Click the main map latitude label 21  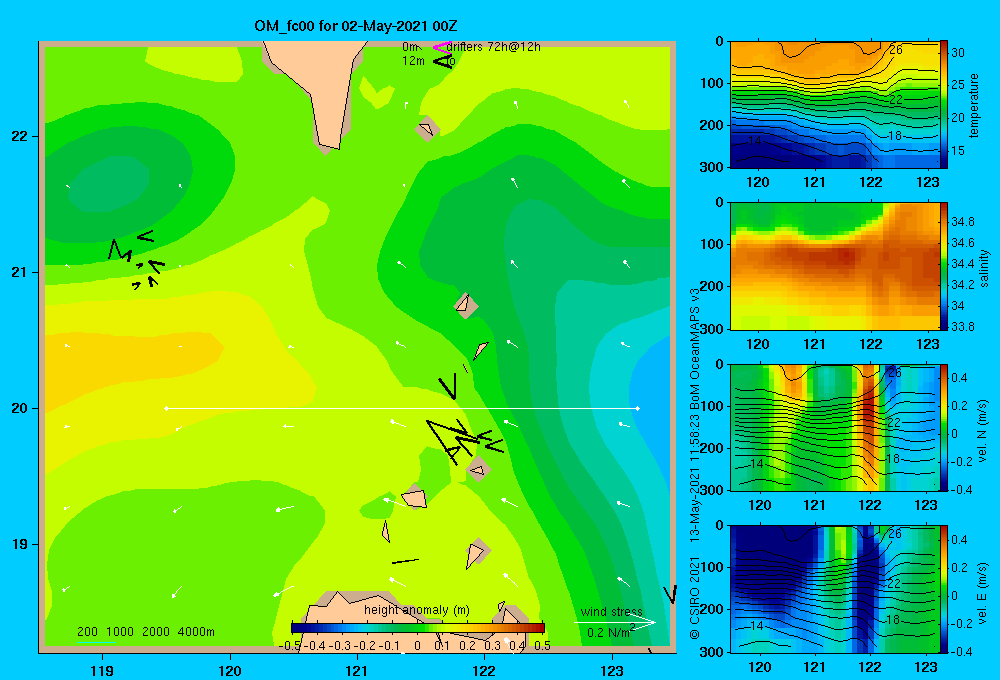(20, 272)
